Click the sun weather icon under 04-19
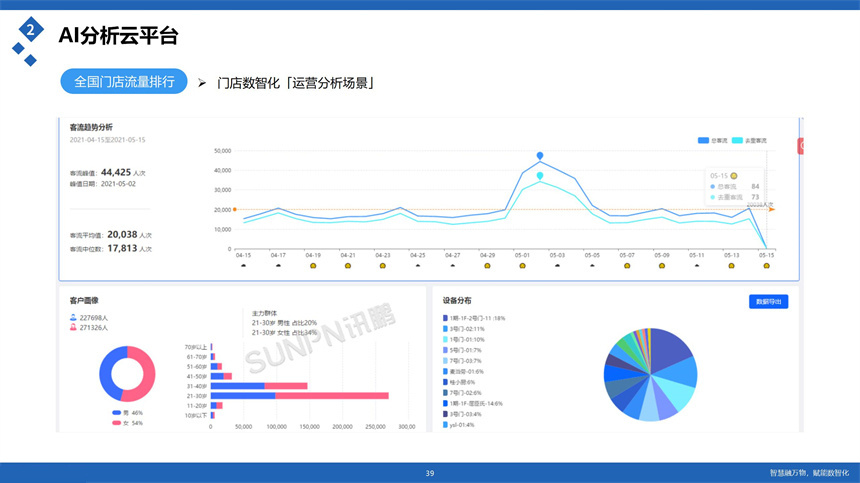Image resolution: width=860 pixels, height=483 pixels. 313,266
